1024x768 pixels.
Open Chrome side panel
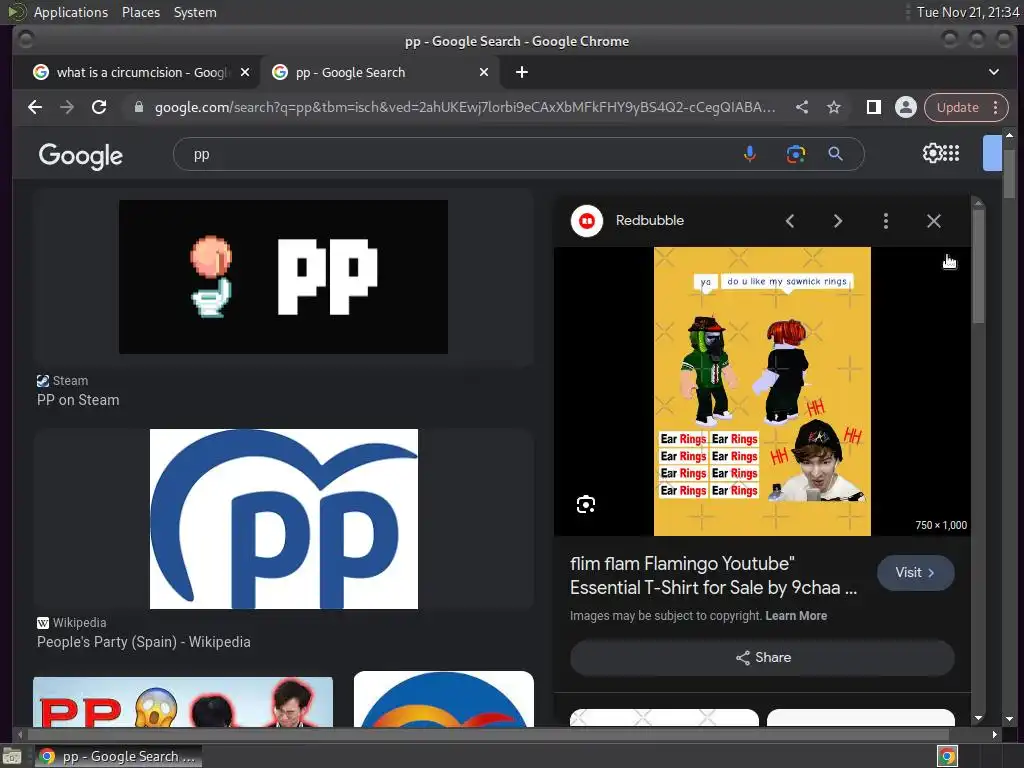pyautogui.click(x=874, y=107)
